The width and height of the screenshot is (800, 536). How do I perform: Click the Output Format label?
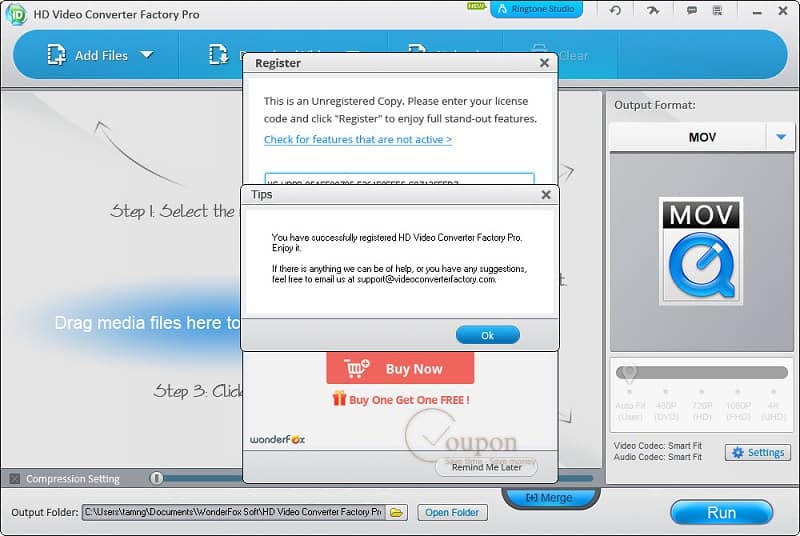655,105
